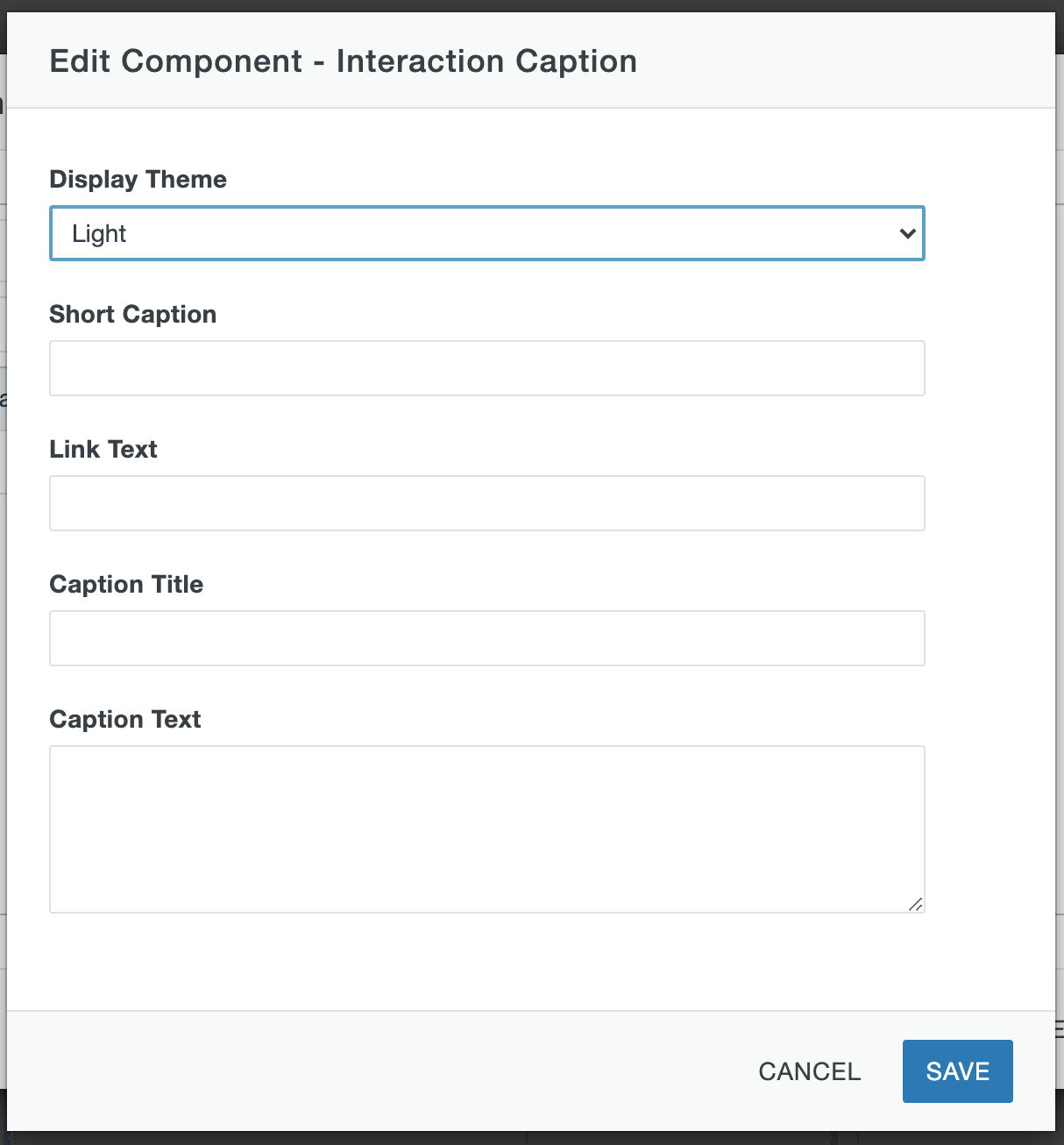1064x1145 pixels.
Task: Focus the Link Text input
Action: pos(487,503)
